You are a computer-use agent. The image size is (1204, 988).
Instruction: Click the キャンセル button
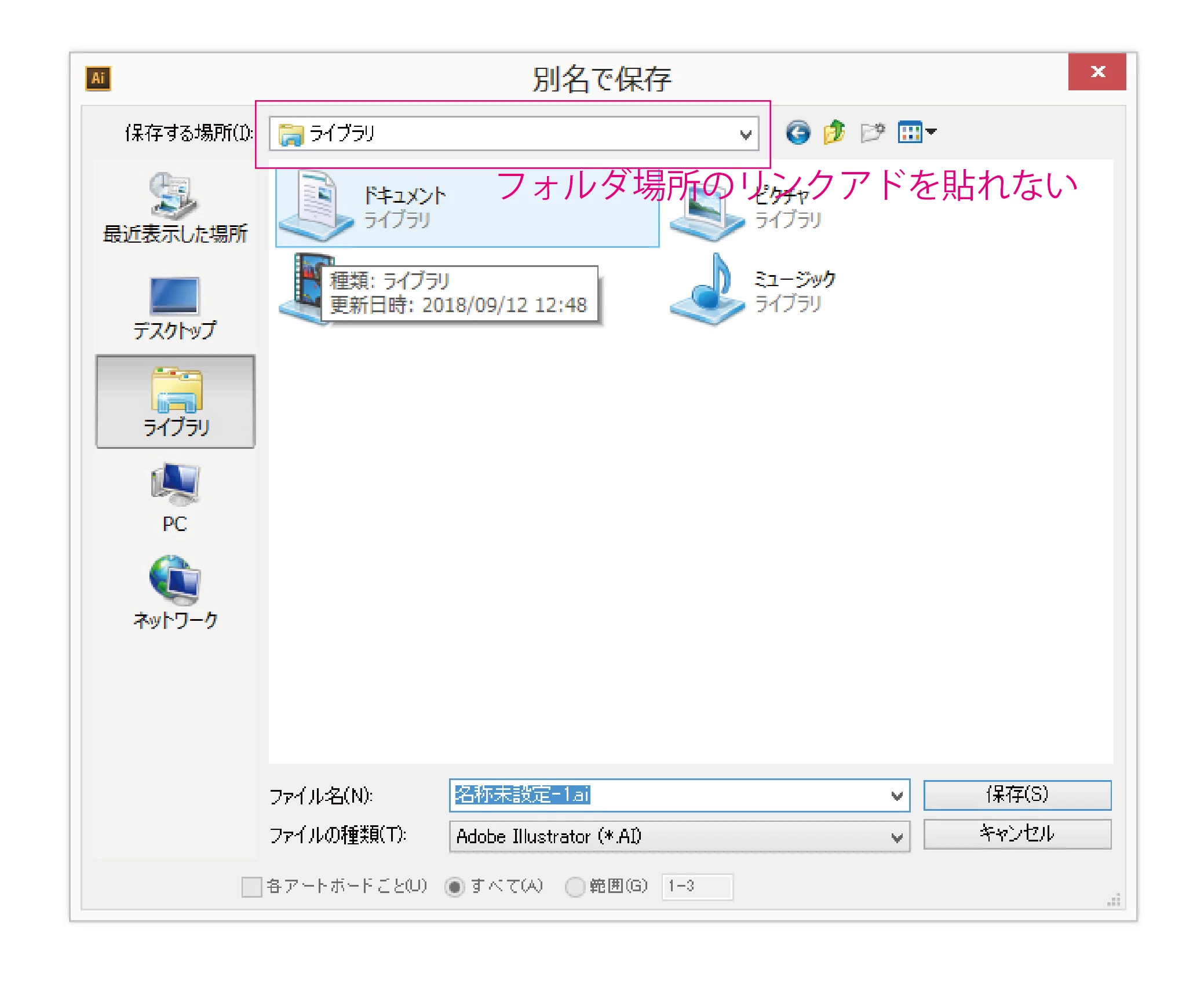(x=1017, y=834)
